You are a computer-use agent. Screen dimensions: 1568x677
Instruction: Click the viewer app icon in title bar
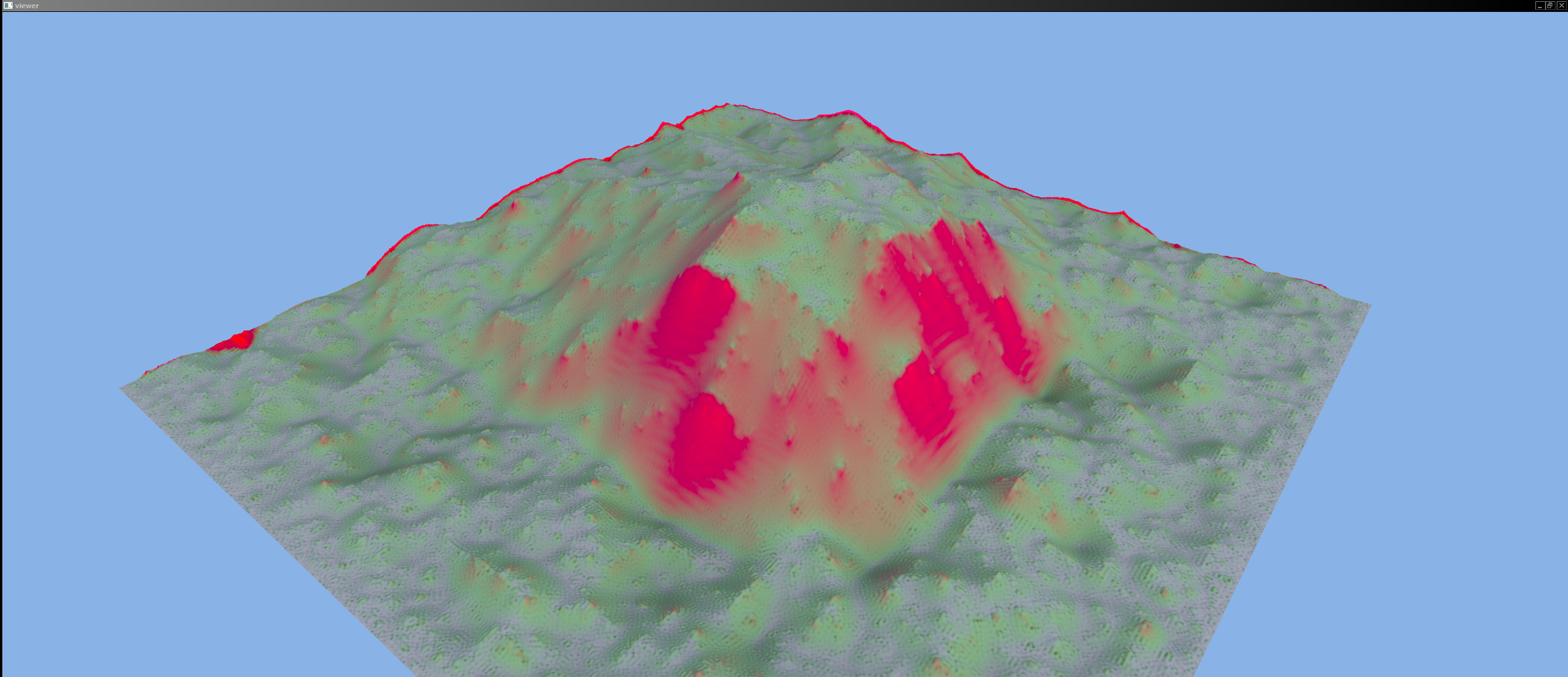8,5
